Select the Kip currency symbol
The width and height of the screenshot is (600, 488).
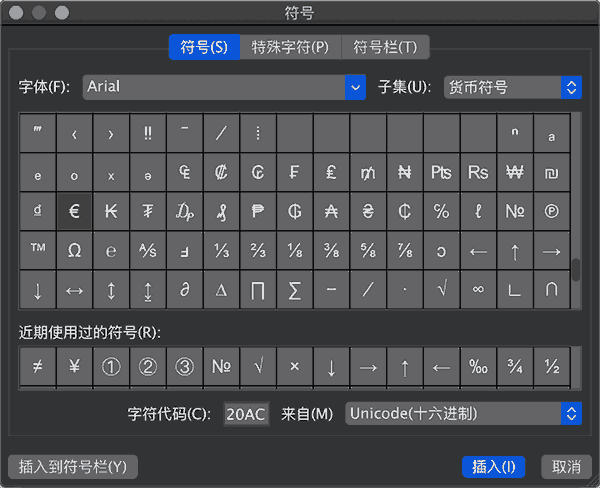click(x=111, y=211)
